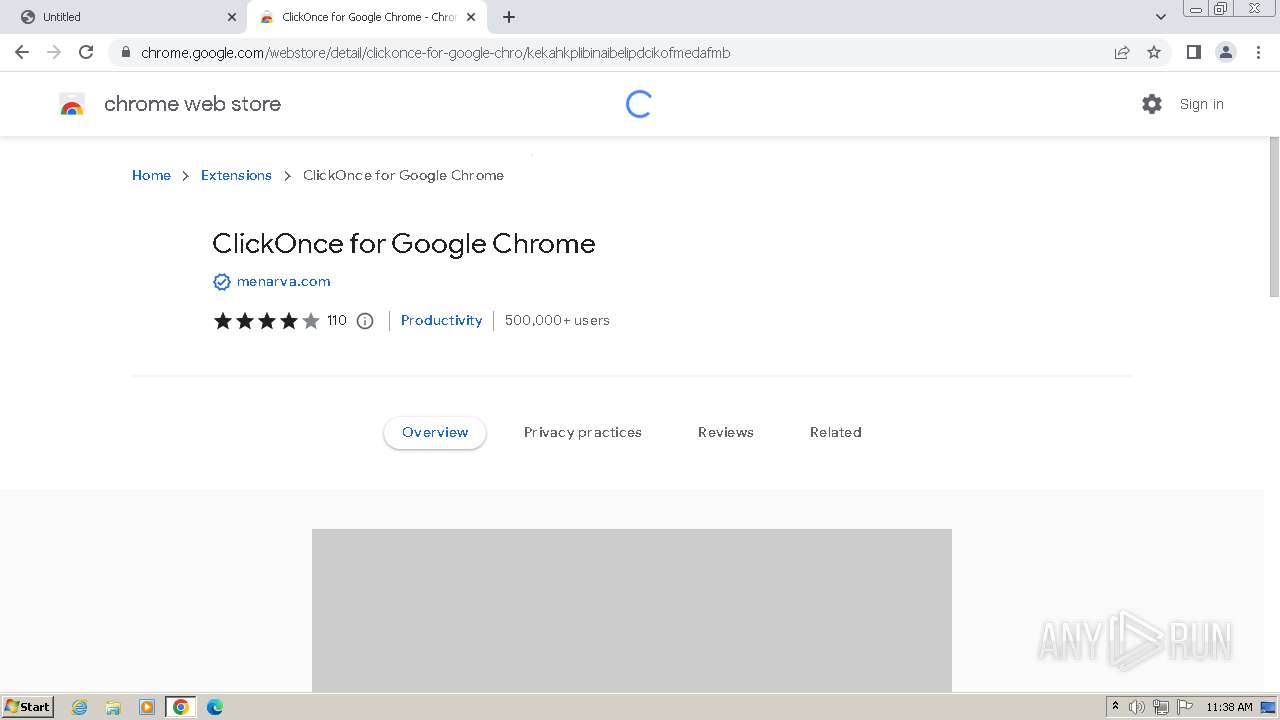Click the 110 ratings count
This screenshot has height=720, width=1280.
tap(337, 320)
